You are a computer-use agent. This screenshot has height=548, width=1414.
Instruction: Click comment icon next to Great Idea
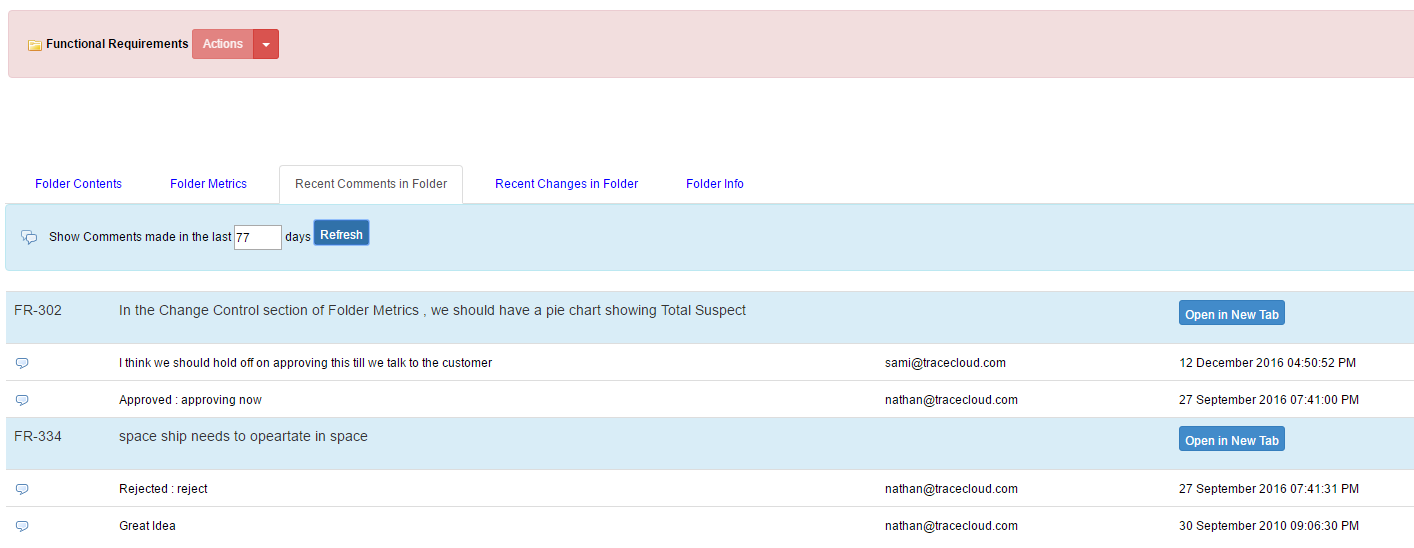tap(22, 526)
